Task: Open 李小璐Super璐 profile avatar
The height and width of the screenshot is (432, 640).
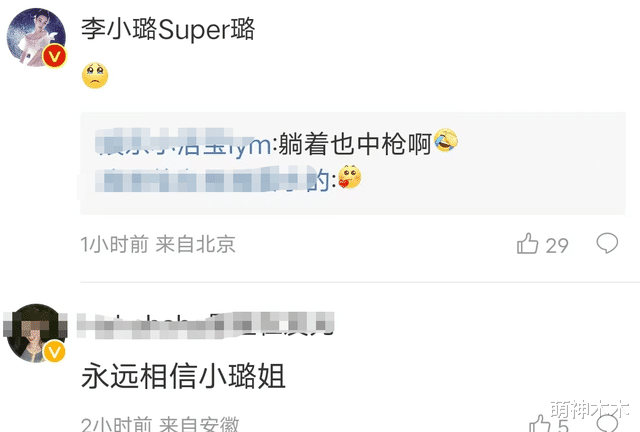Action: click(36, 37)
